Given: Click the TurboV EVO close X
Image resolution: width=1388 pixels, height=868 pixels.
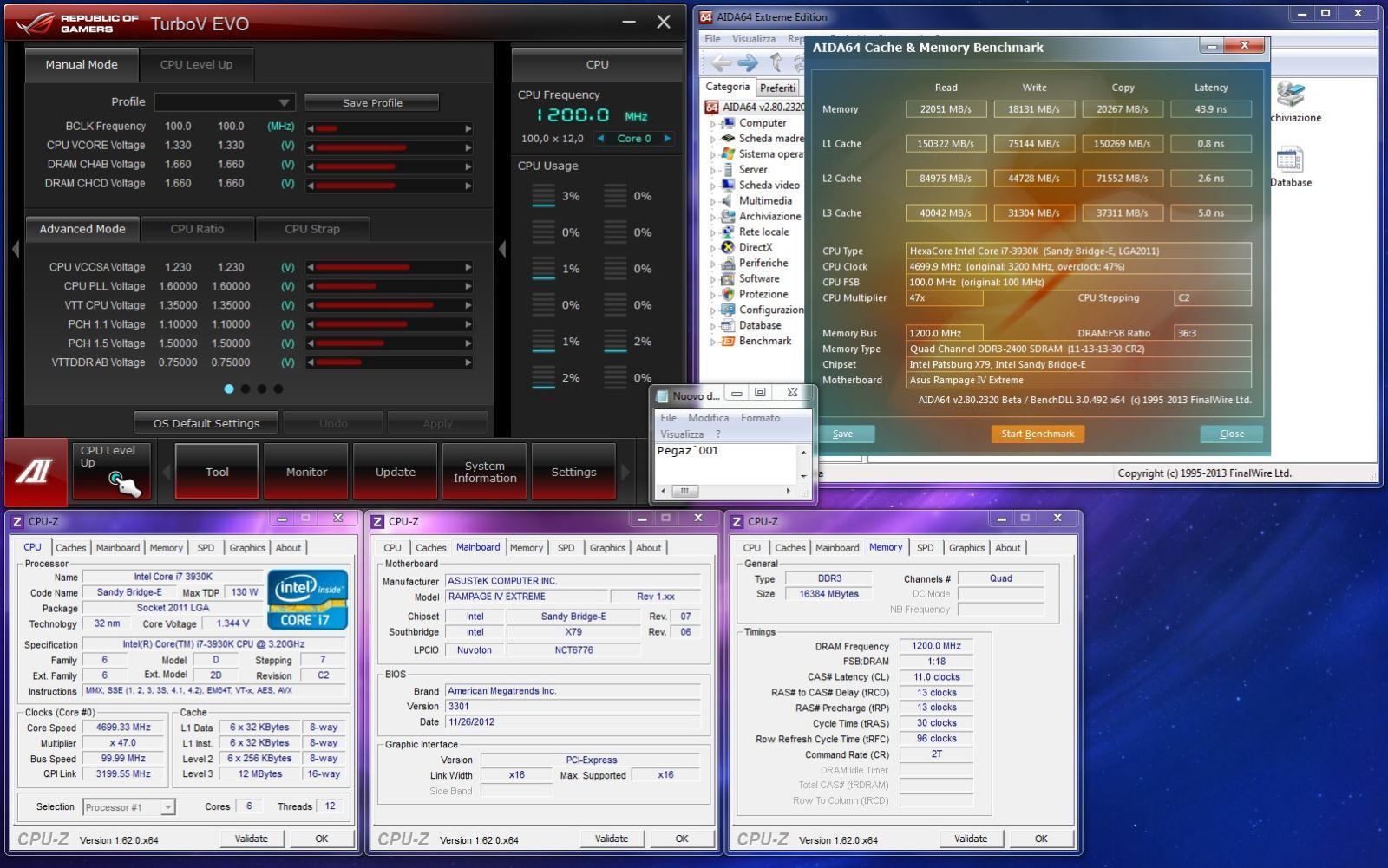Looking at the screenshot, I should click(x=664, y=23).
